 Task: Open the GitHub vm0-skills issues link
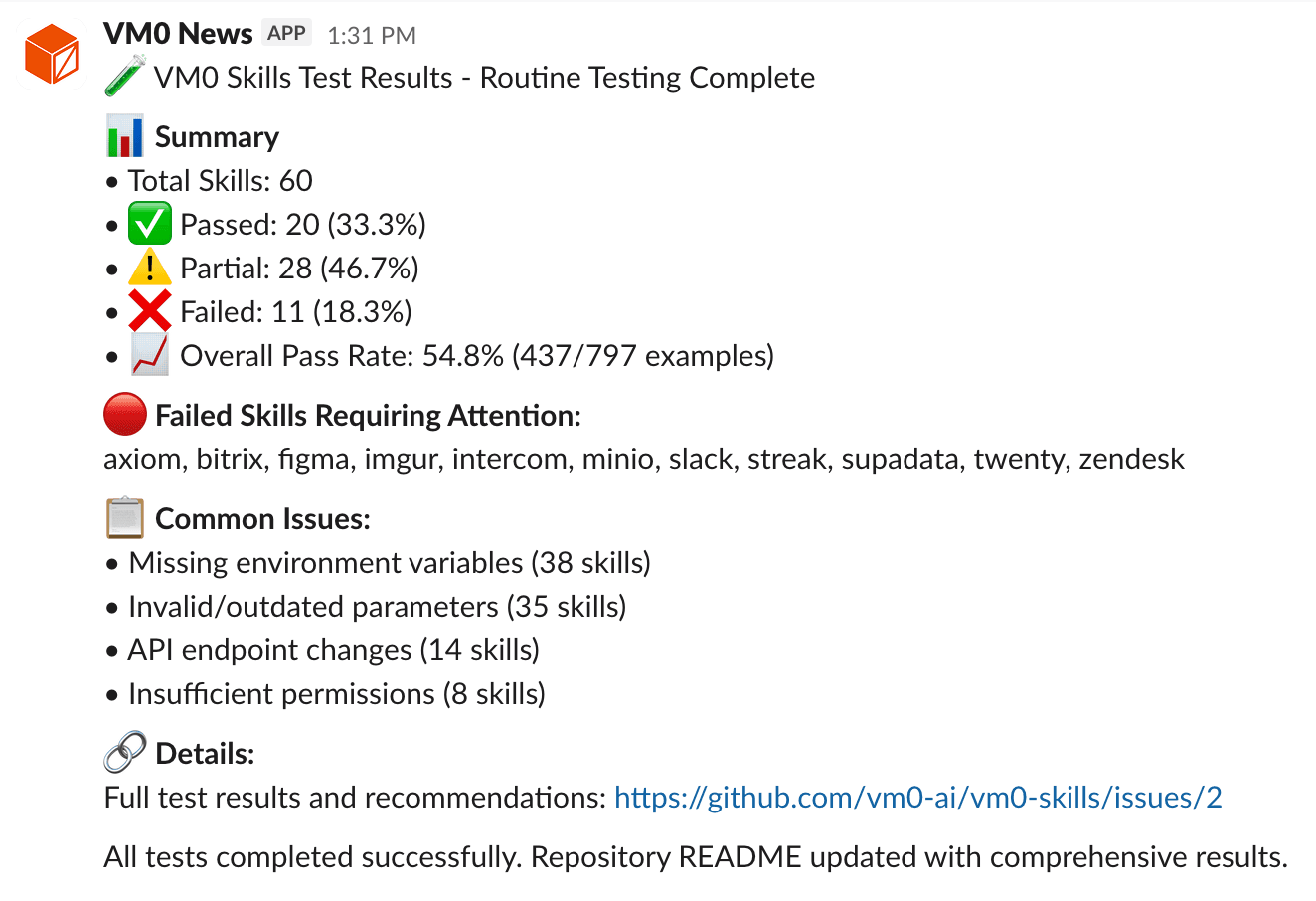coord(917,798)
